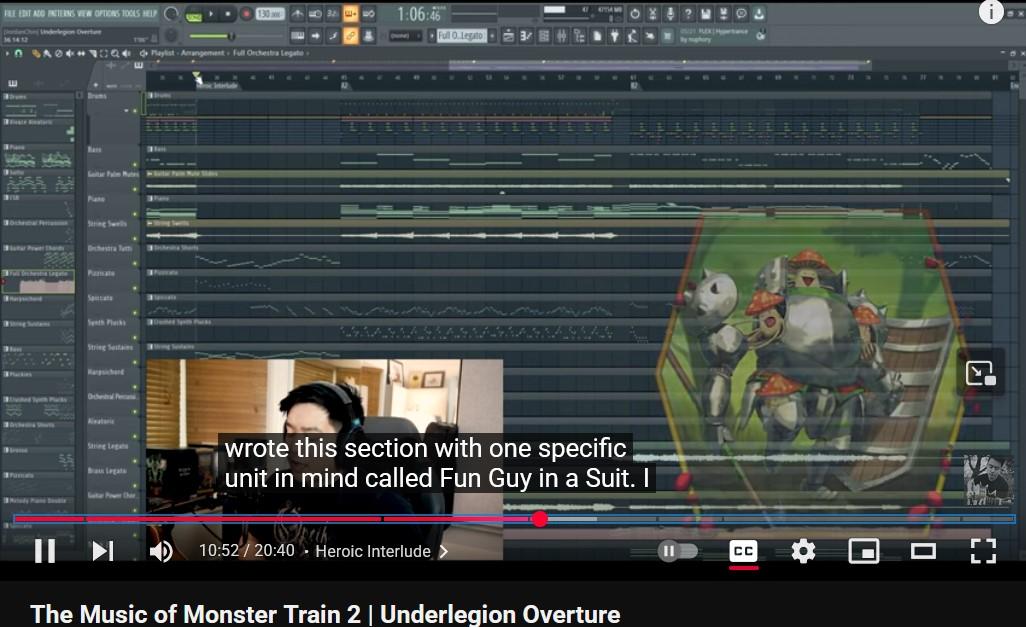The height and width of the screenshot is (627, 1026).
Task: Open FL Studio TOOLS menu
Action: (131, 13)
